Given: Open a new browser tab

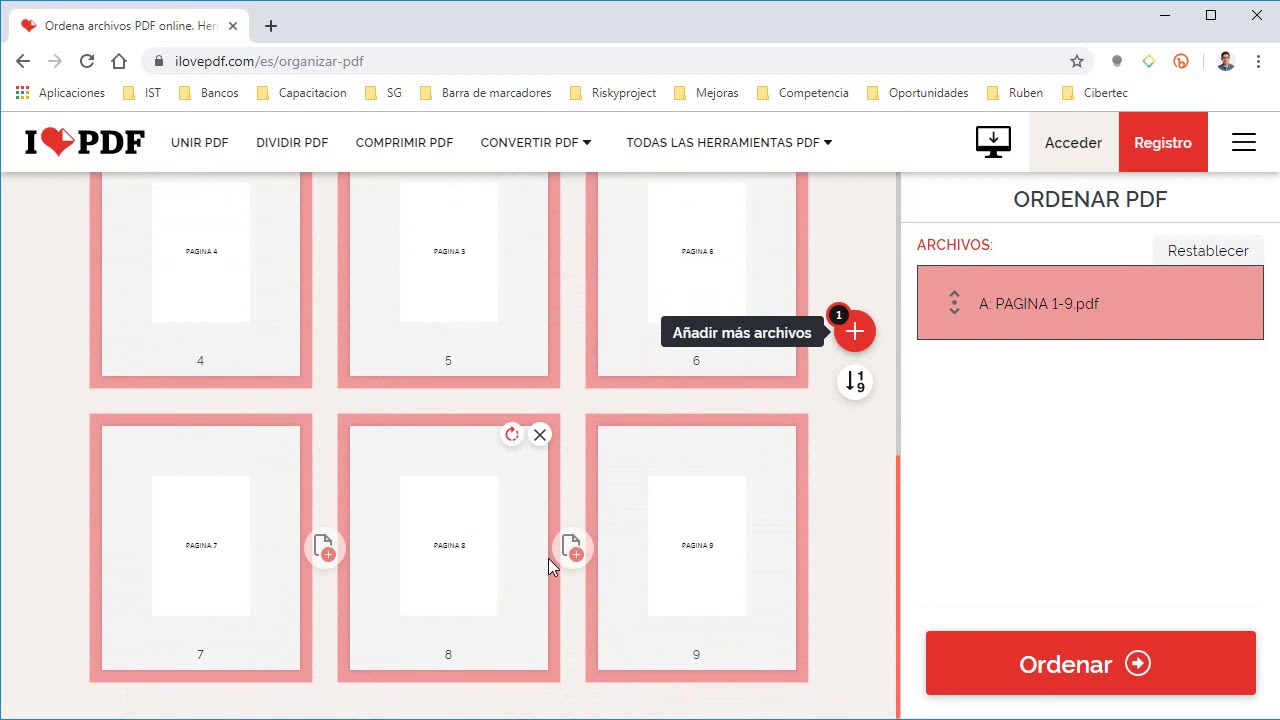Looking at the screenshot, I should coord(271,26).
